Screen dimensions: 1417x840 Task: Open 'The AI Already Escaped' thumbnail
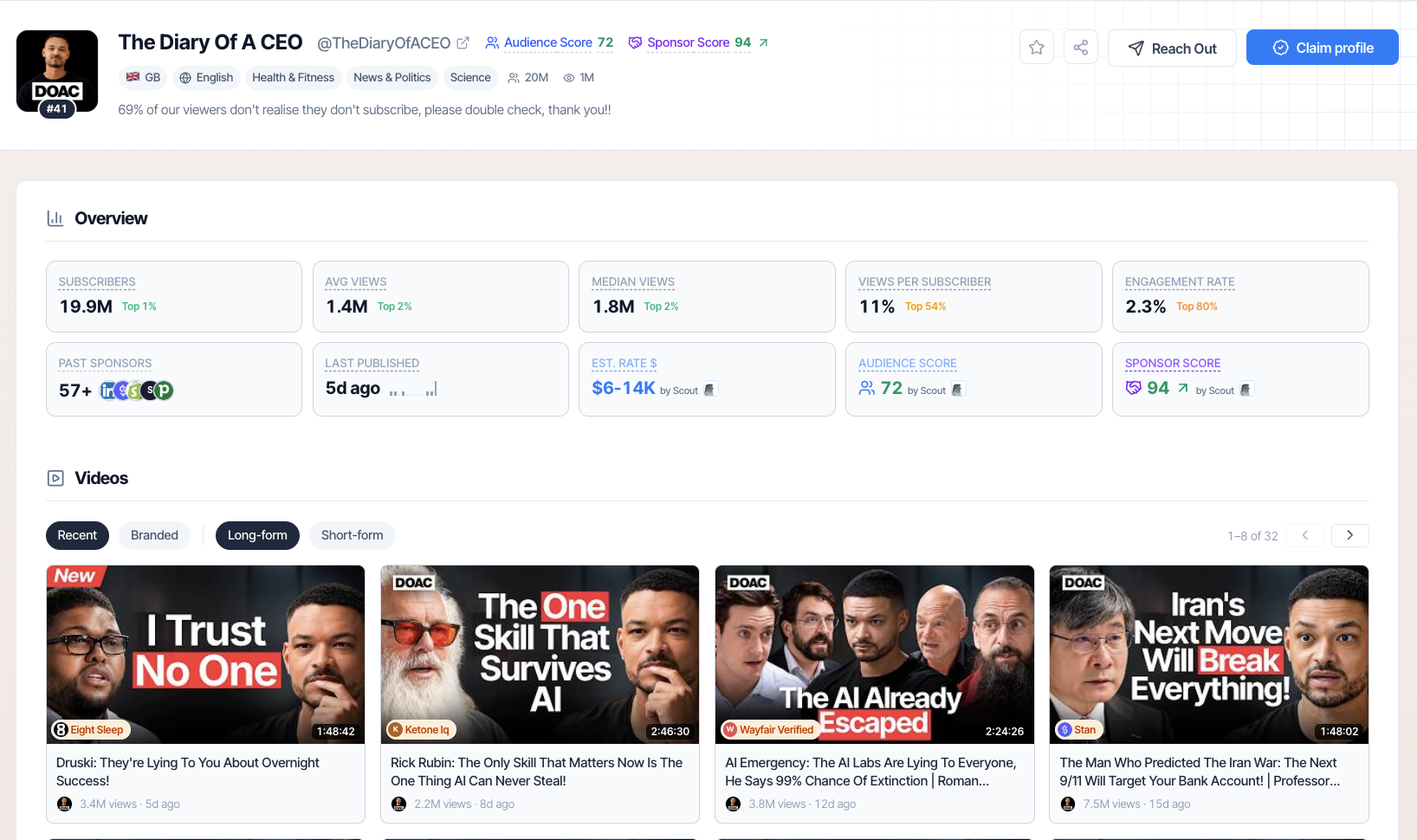[x=875, y=655]
